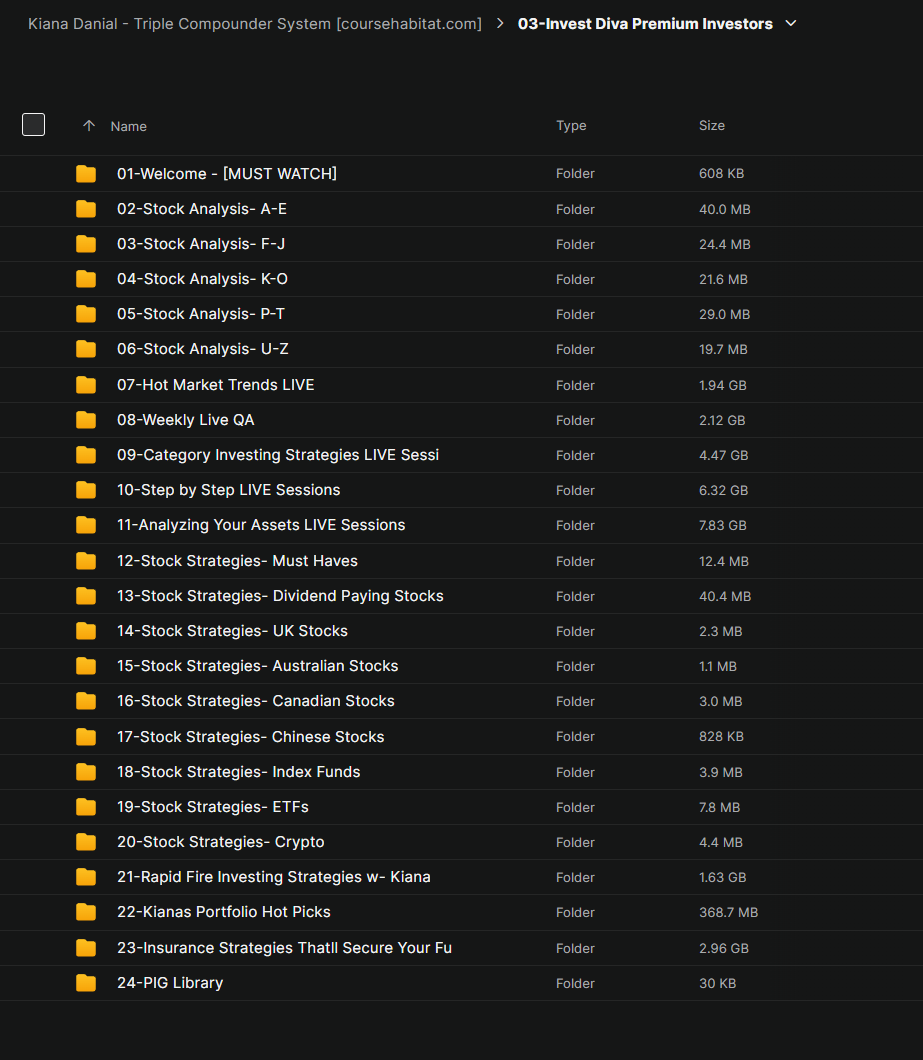Sort the list by the Name column

pos(128,126)
